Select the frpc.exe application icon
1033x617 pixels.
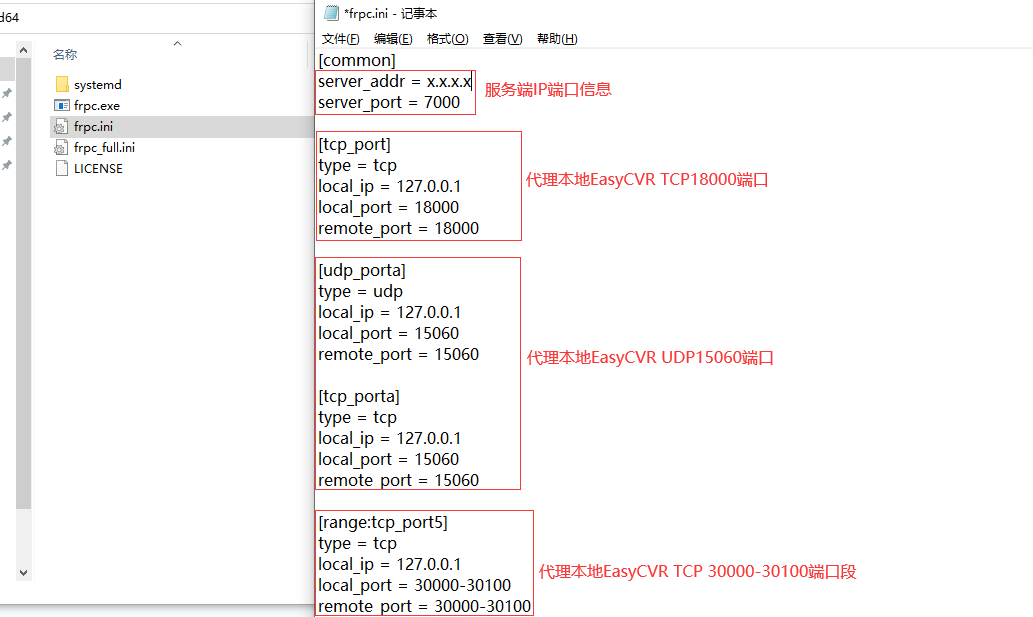pos(61,106)
